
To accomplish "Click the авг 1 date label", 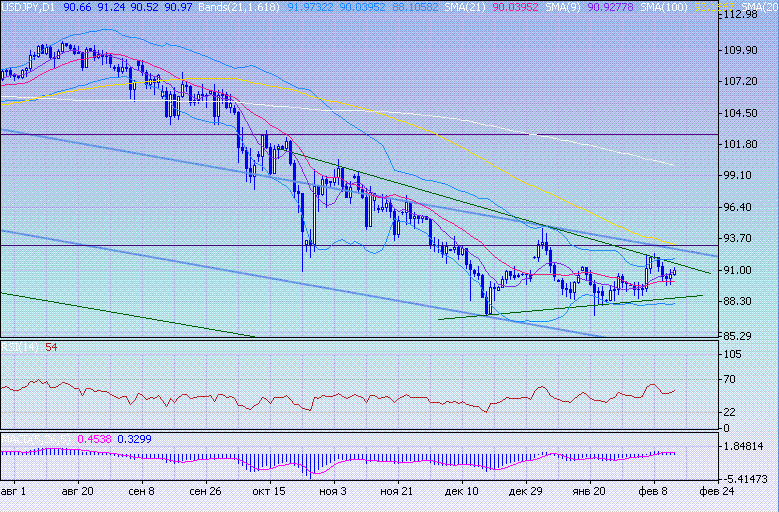I will tap(15, 493).
